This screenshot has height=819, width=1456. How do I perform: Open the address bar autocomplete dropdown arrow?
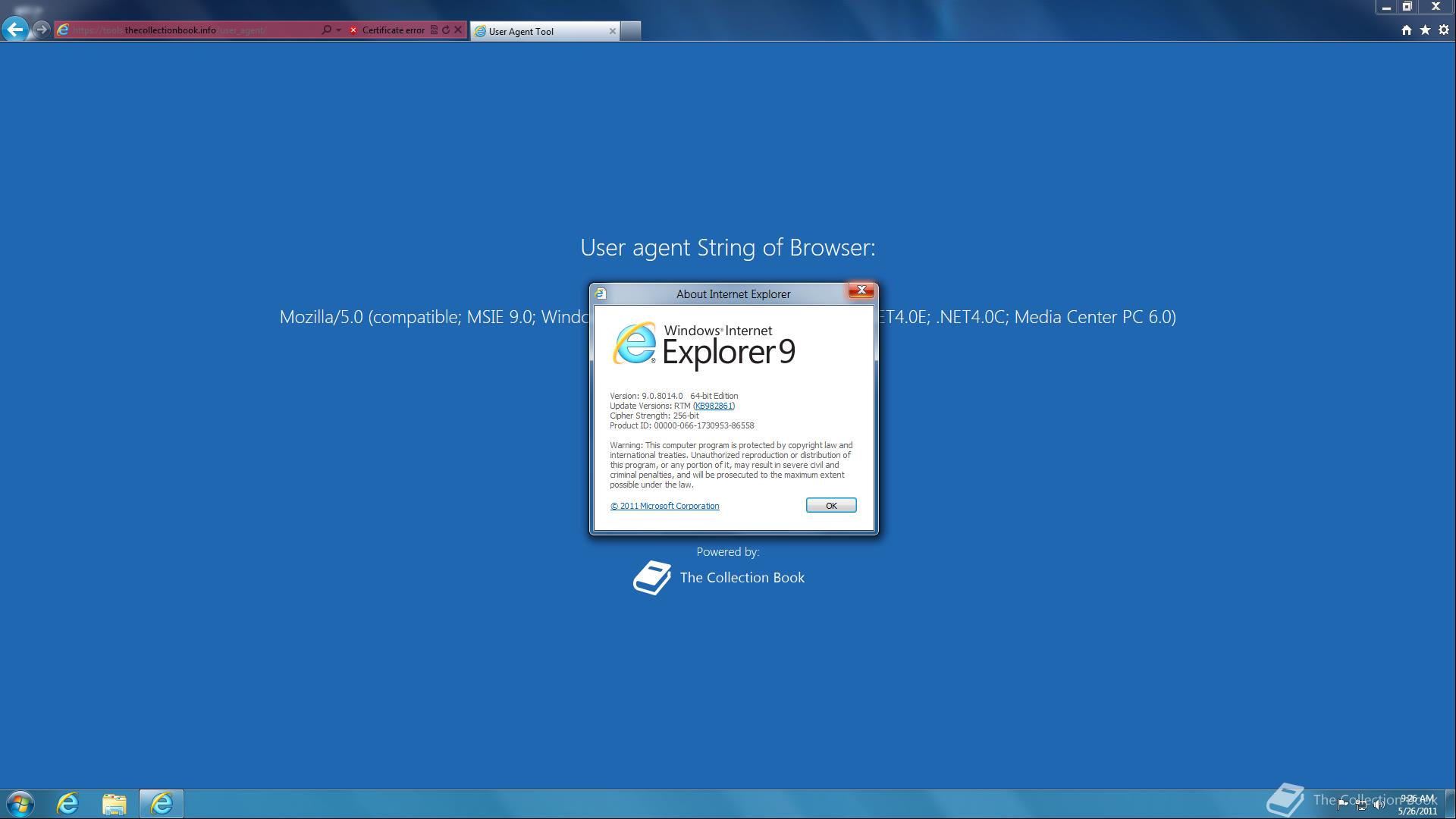(338, 30)
